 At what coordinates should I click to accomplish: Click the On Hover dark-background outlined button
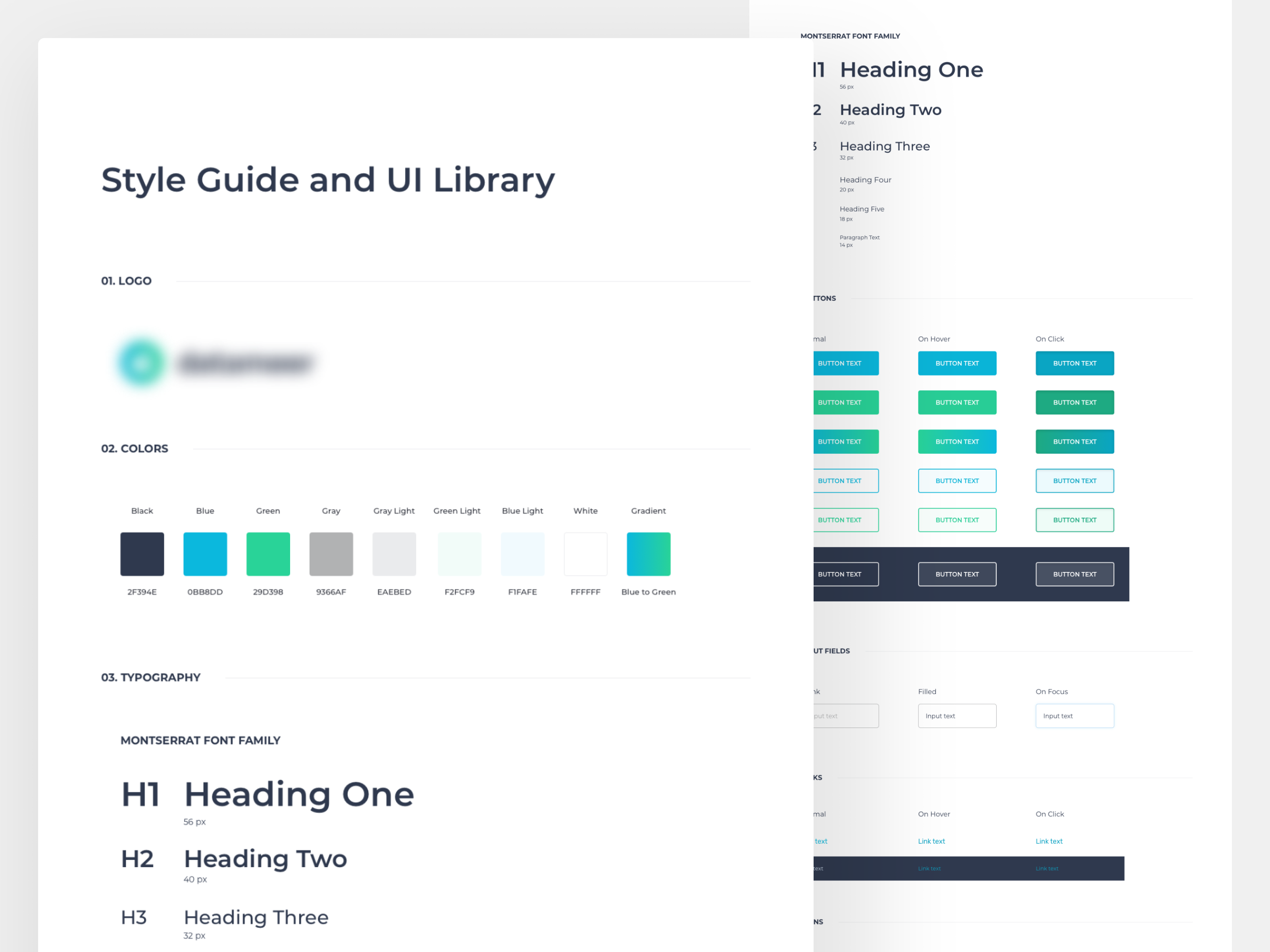point(957,574)
